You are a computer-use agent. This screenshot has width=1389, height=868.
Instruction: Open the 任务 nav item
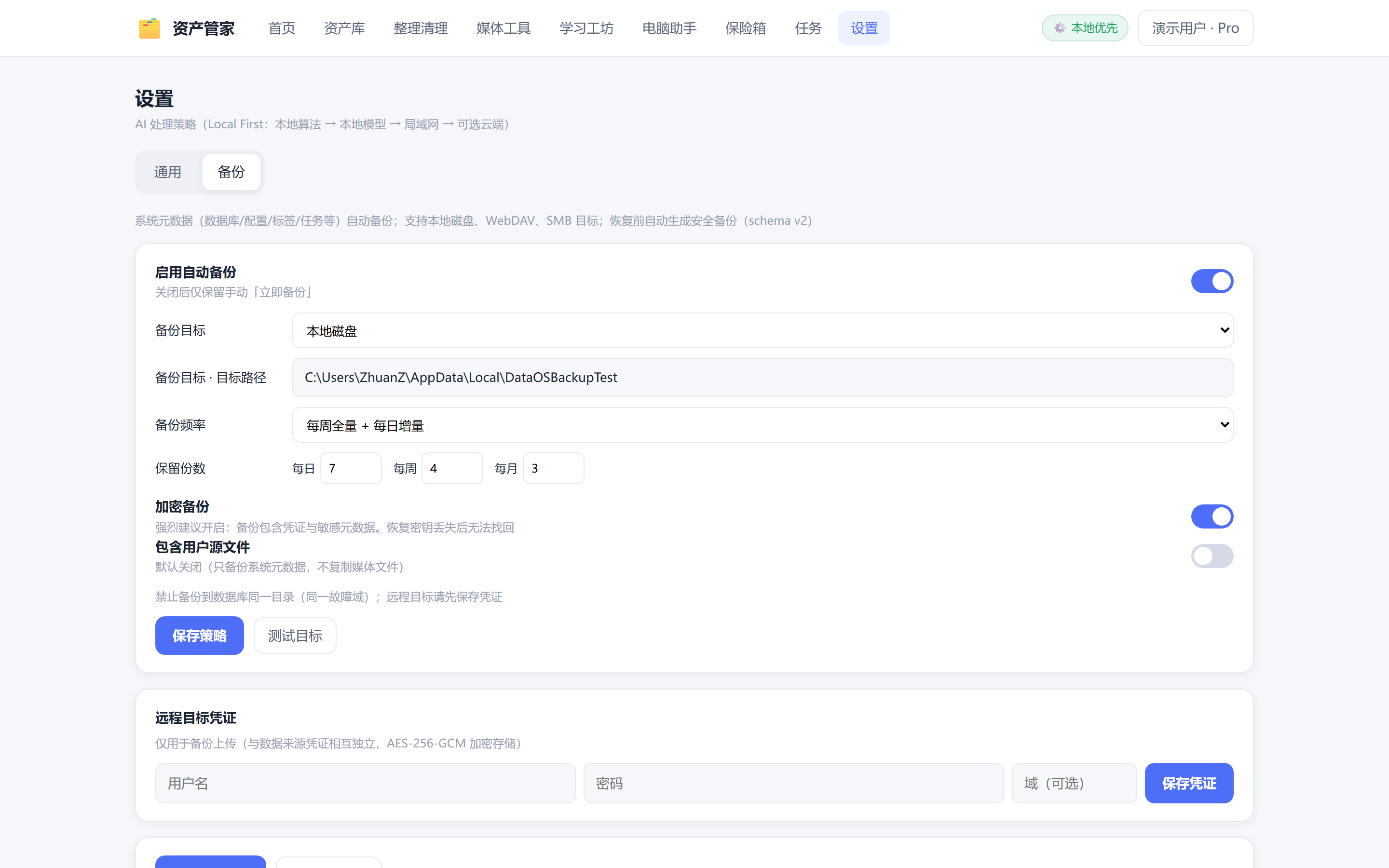coord(808,28)
